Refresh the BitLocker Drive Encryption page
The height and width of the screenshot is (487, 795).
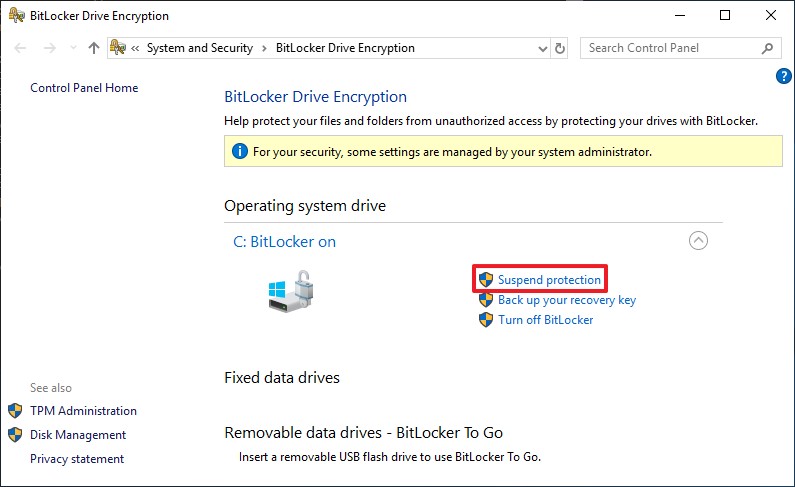[560, 48]
